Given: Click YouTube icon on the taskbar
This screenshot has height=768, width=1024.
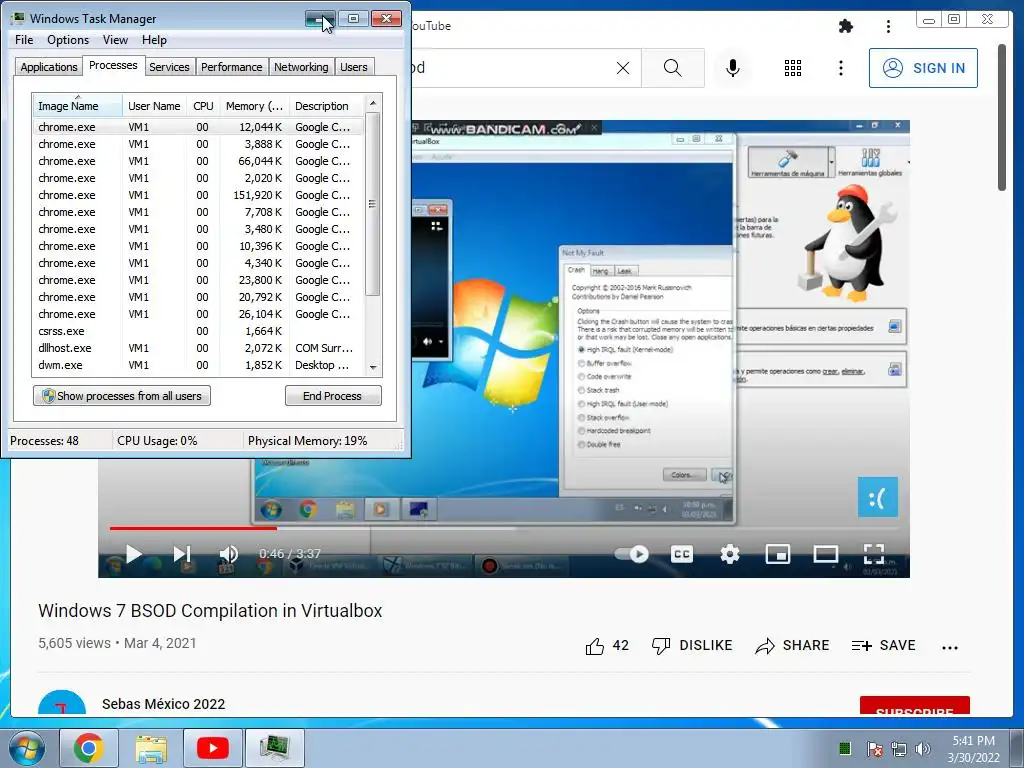Looking at the screenshot, I should (x=213, y=748).
